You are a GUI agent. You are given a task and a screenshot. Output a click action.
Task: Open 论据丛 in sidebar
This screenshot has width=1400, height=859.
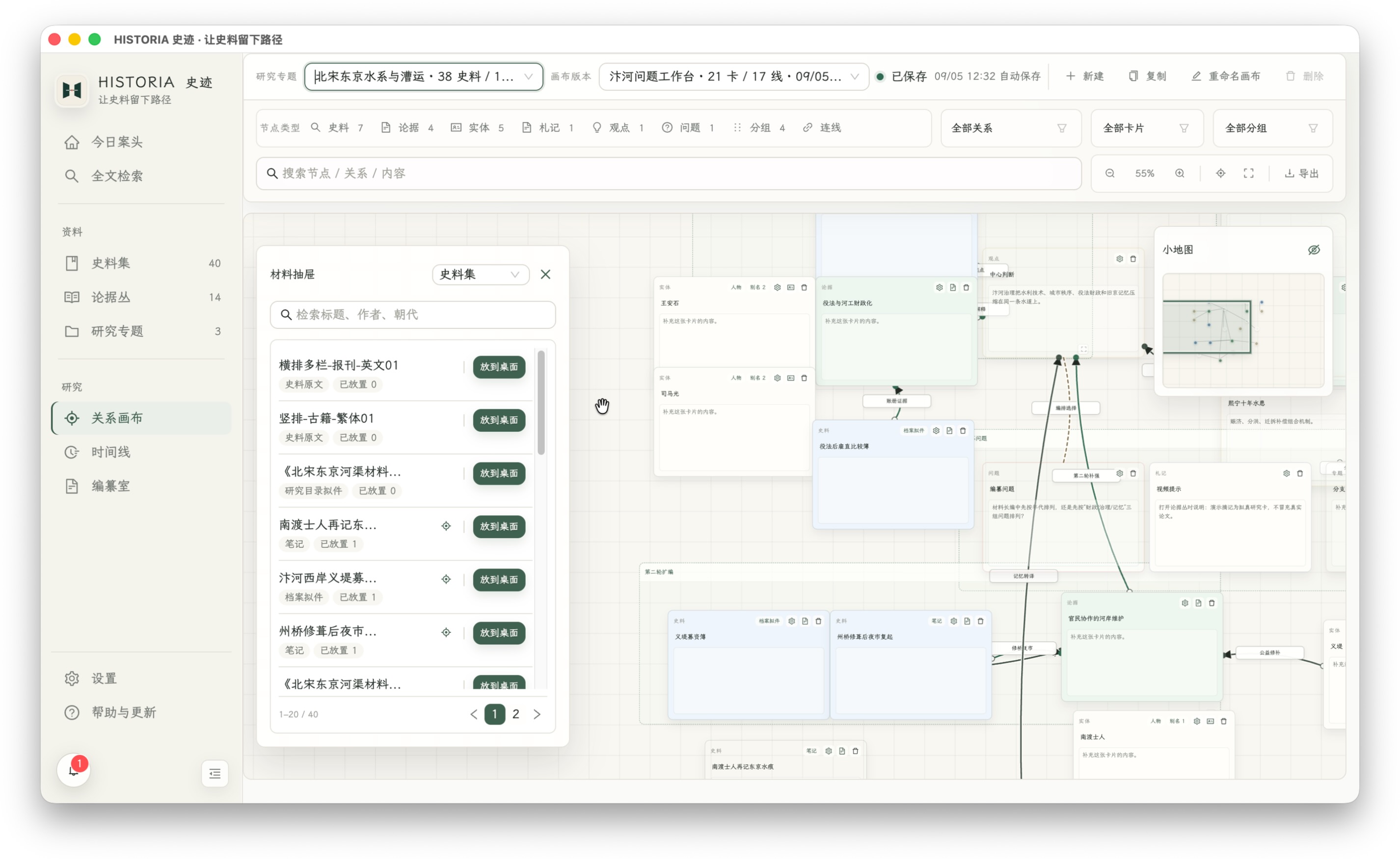pyautogui.click(x=141, y=297)
